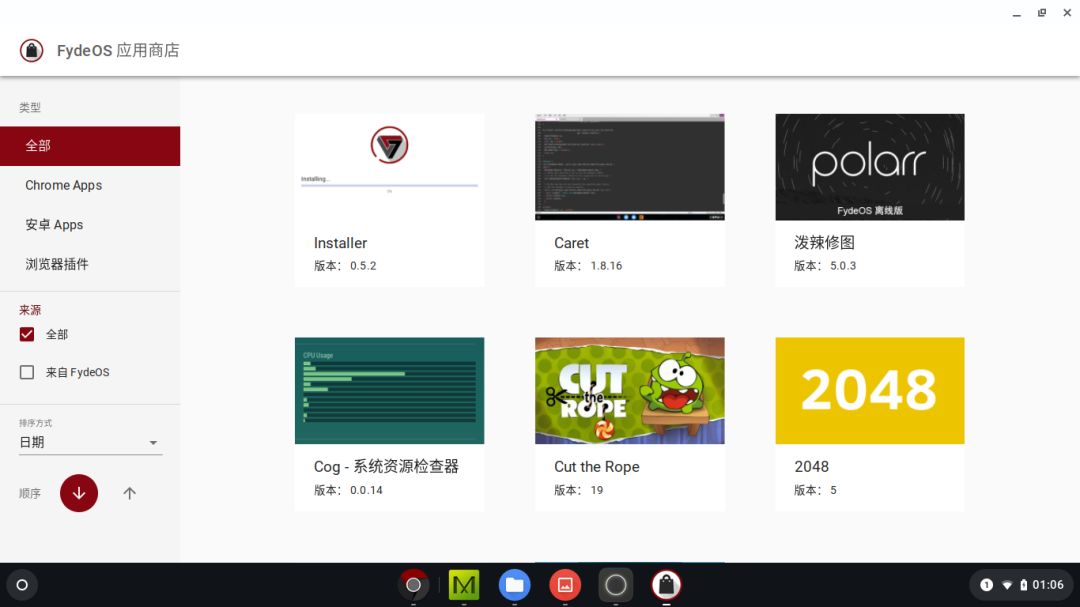Open the red gallery app in shelf
The height and width of the screenshot is (607, 1080).
tap(565, 585)
